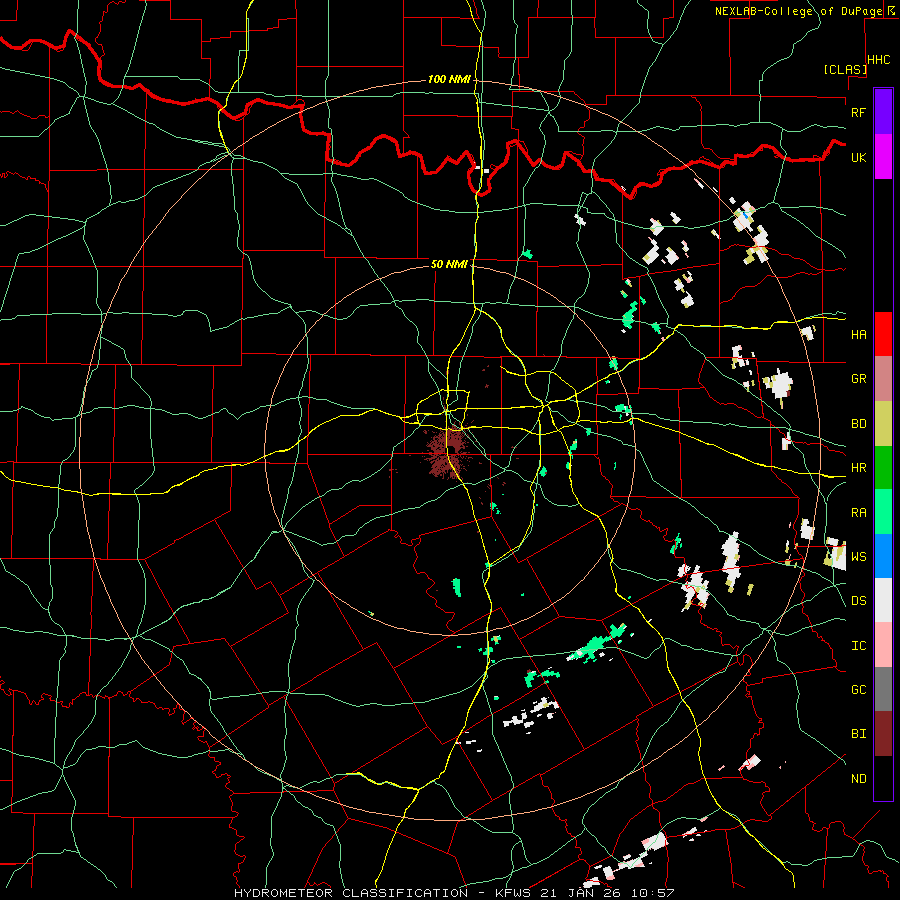This screenshot has height=900, width=900.
Task: Select the 'BD' legend label
Action: [x=858, y=424]
